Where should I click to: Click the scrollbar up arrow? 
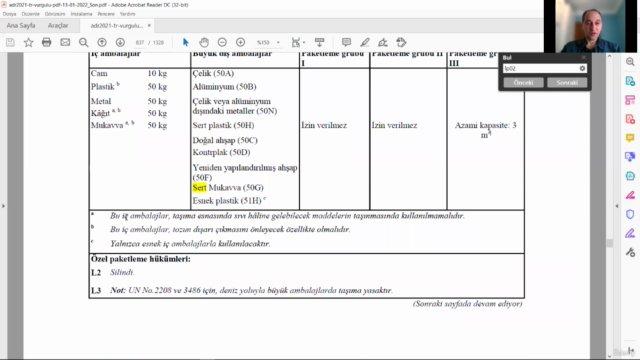click(x=609, y=56)
